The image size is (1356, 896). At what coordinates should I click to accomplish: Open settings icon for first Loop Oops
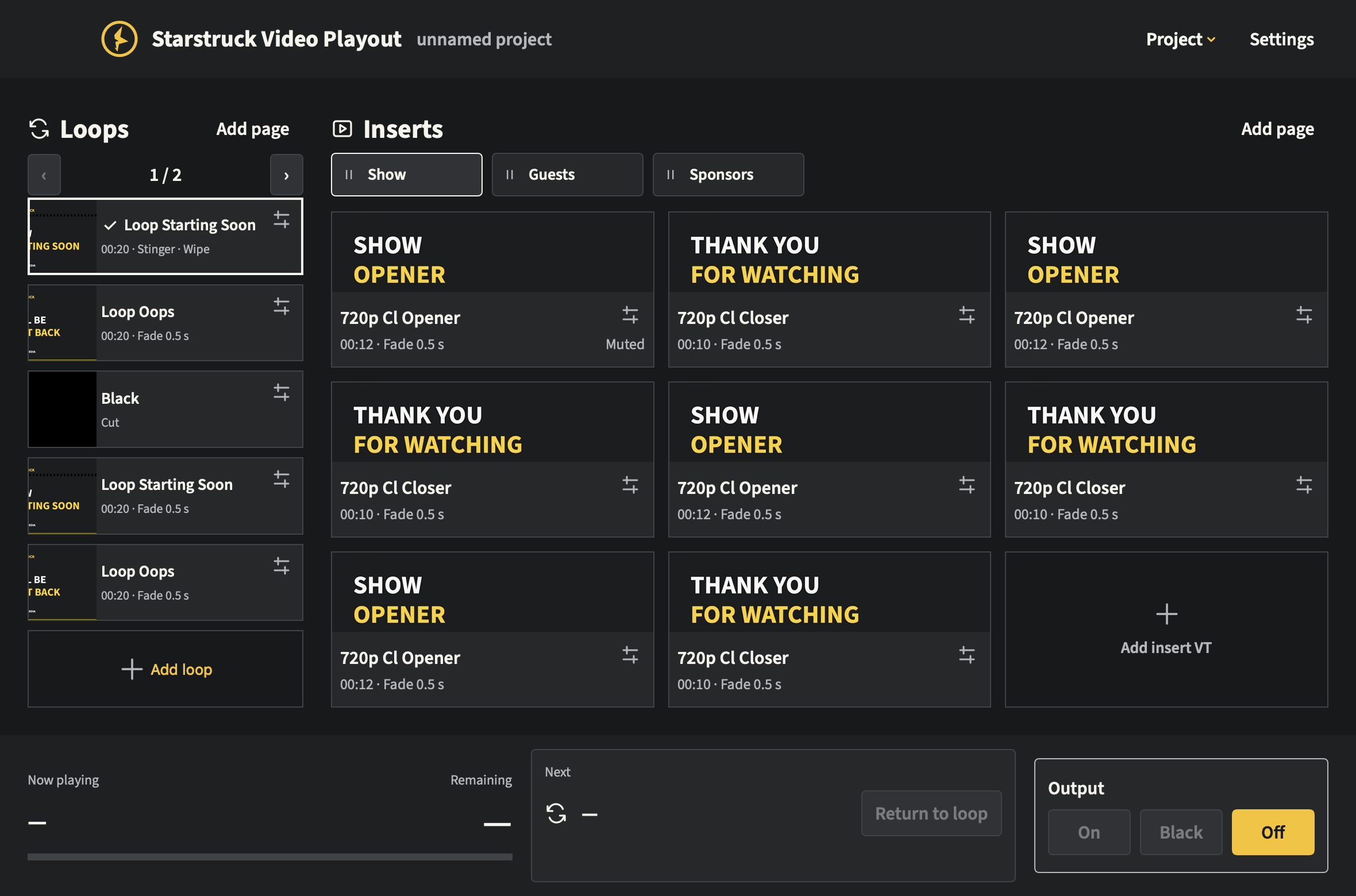point(282,306)
